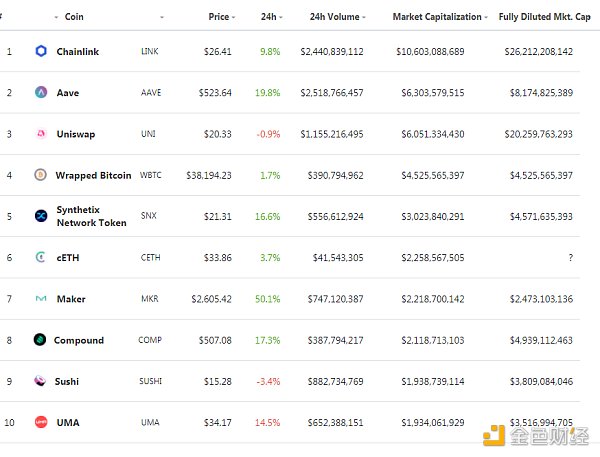Click the Wrapped Bitcoin logo icon

point(40,175)
